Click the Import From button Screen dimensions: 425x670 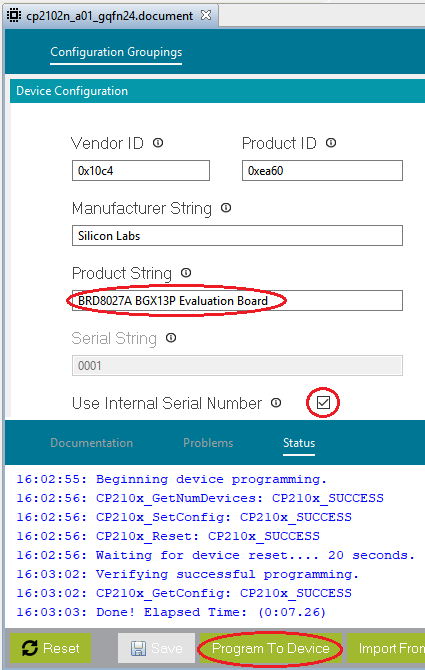click(386, 648)
